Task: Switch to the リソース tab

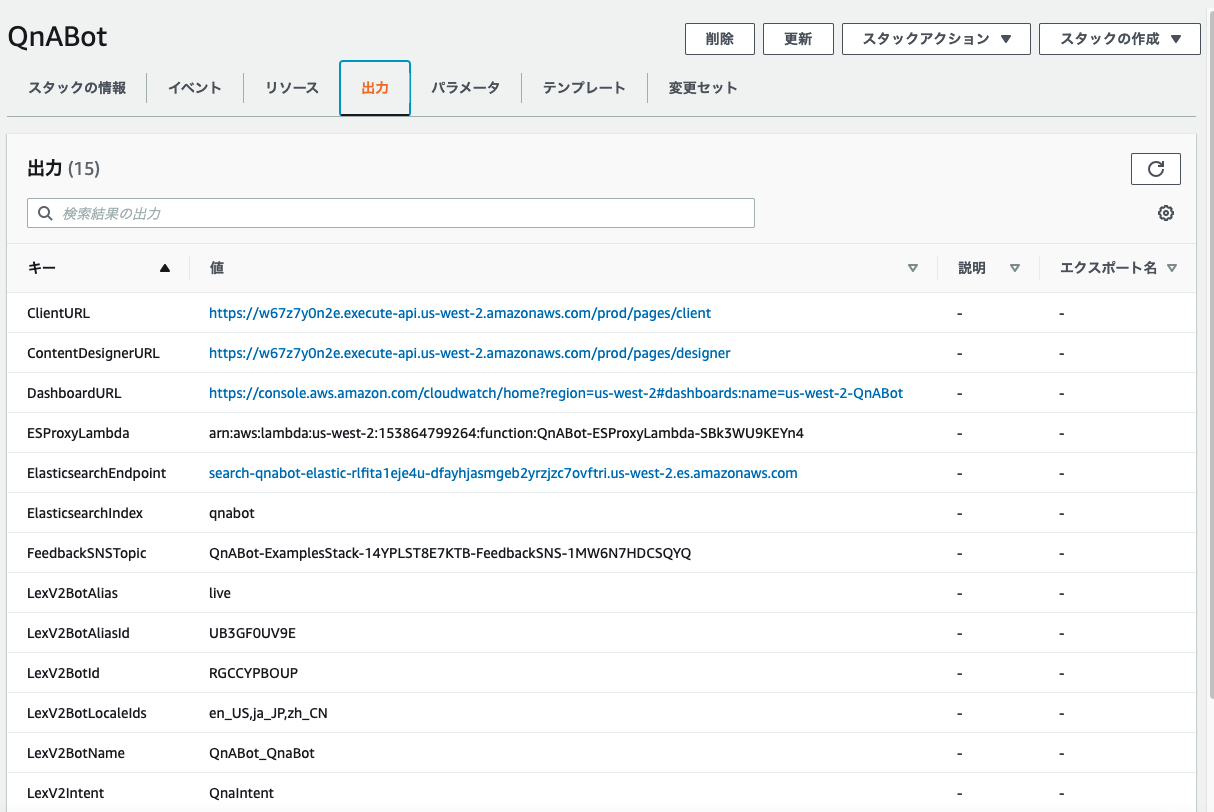Action: 292,88
